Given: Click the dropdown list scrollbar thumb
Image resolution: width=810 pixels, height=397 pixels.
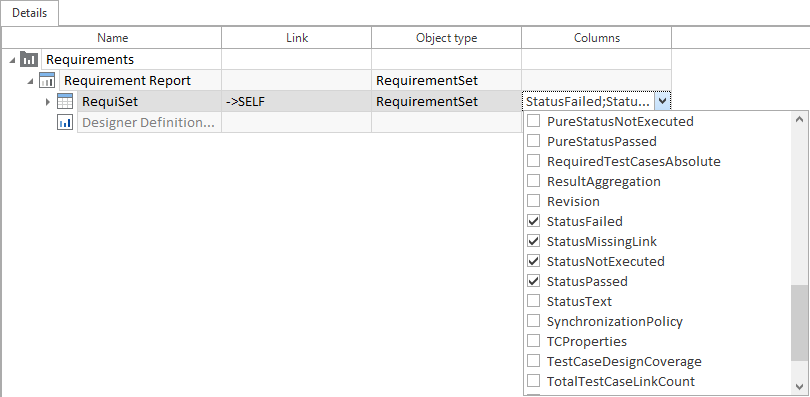Looking at the screenshot, I should click(799, 323).
